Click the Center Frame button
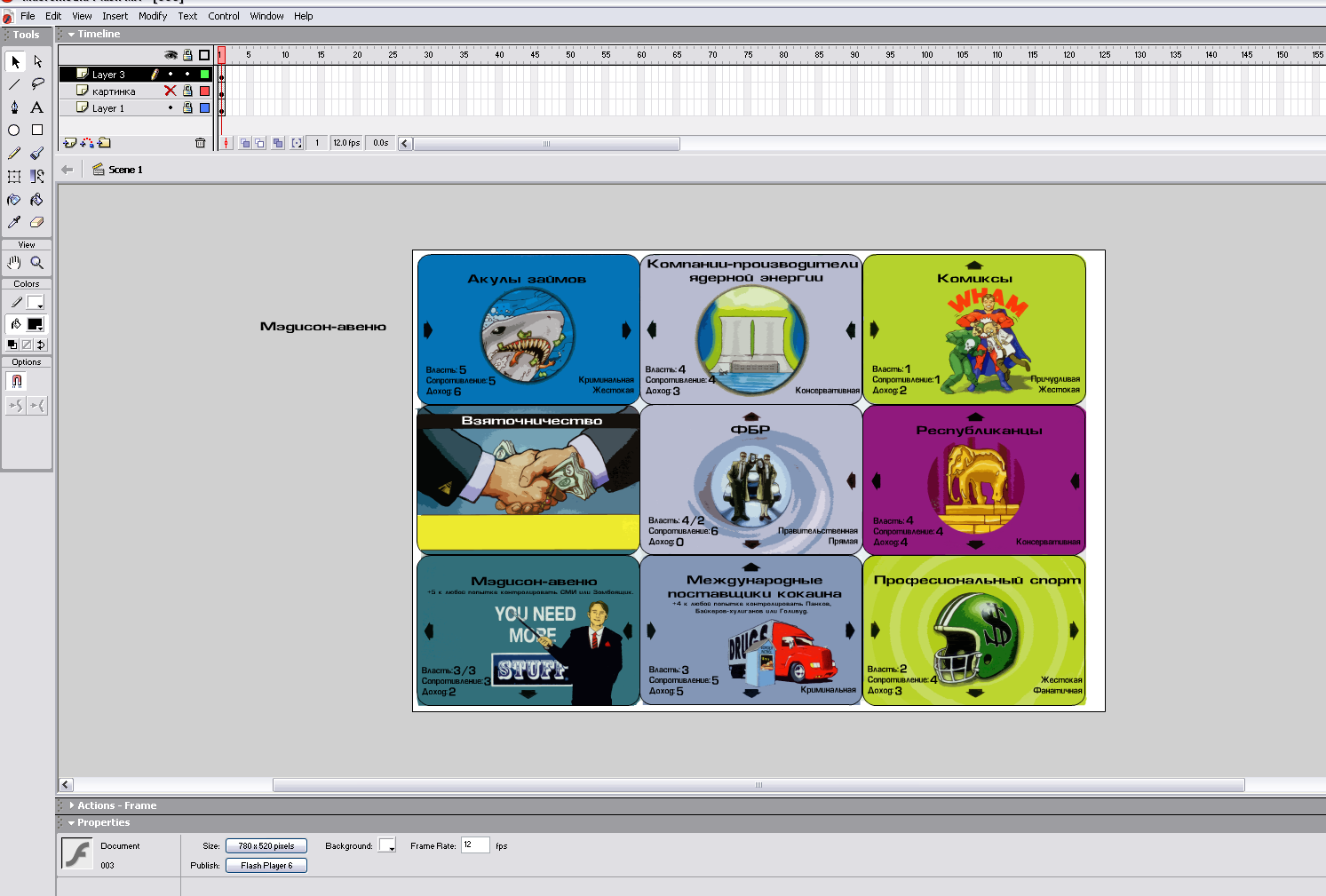This screenshot has width=1326, height=896. (x=226, y=143)
